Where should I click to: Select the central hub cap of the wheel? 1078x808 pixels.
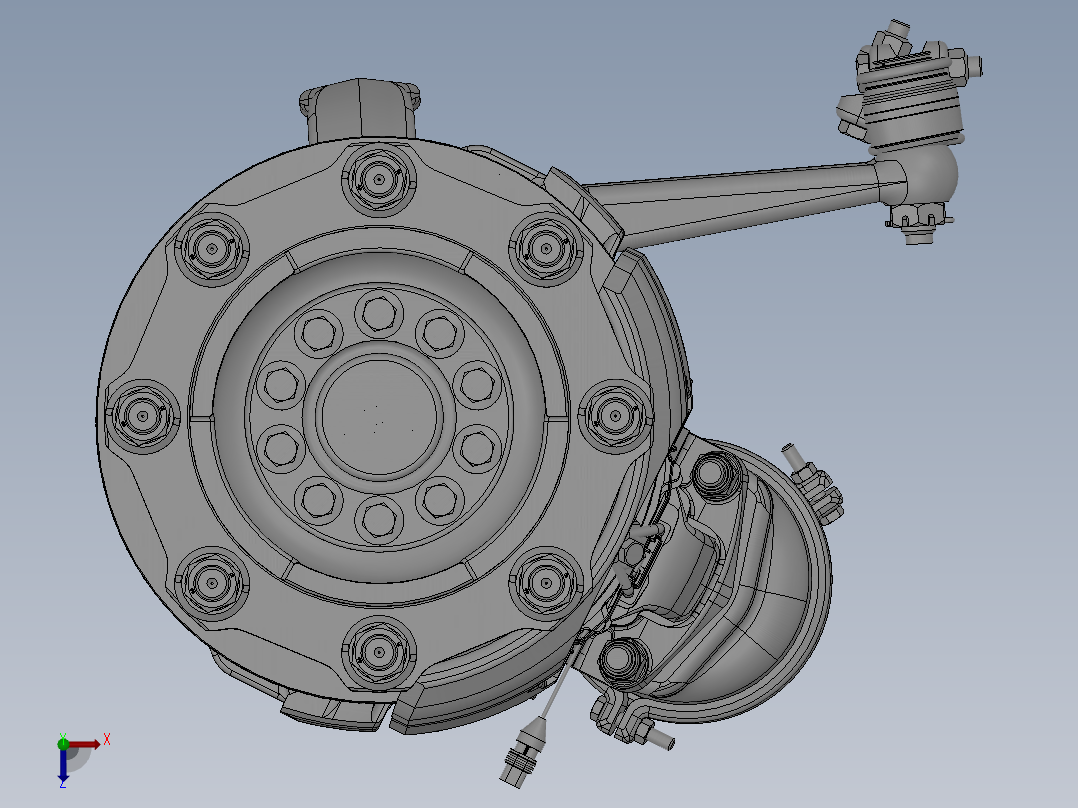(379, 415)
